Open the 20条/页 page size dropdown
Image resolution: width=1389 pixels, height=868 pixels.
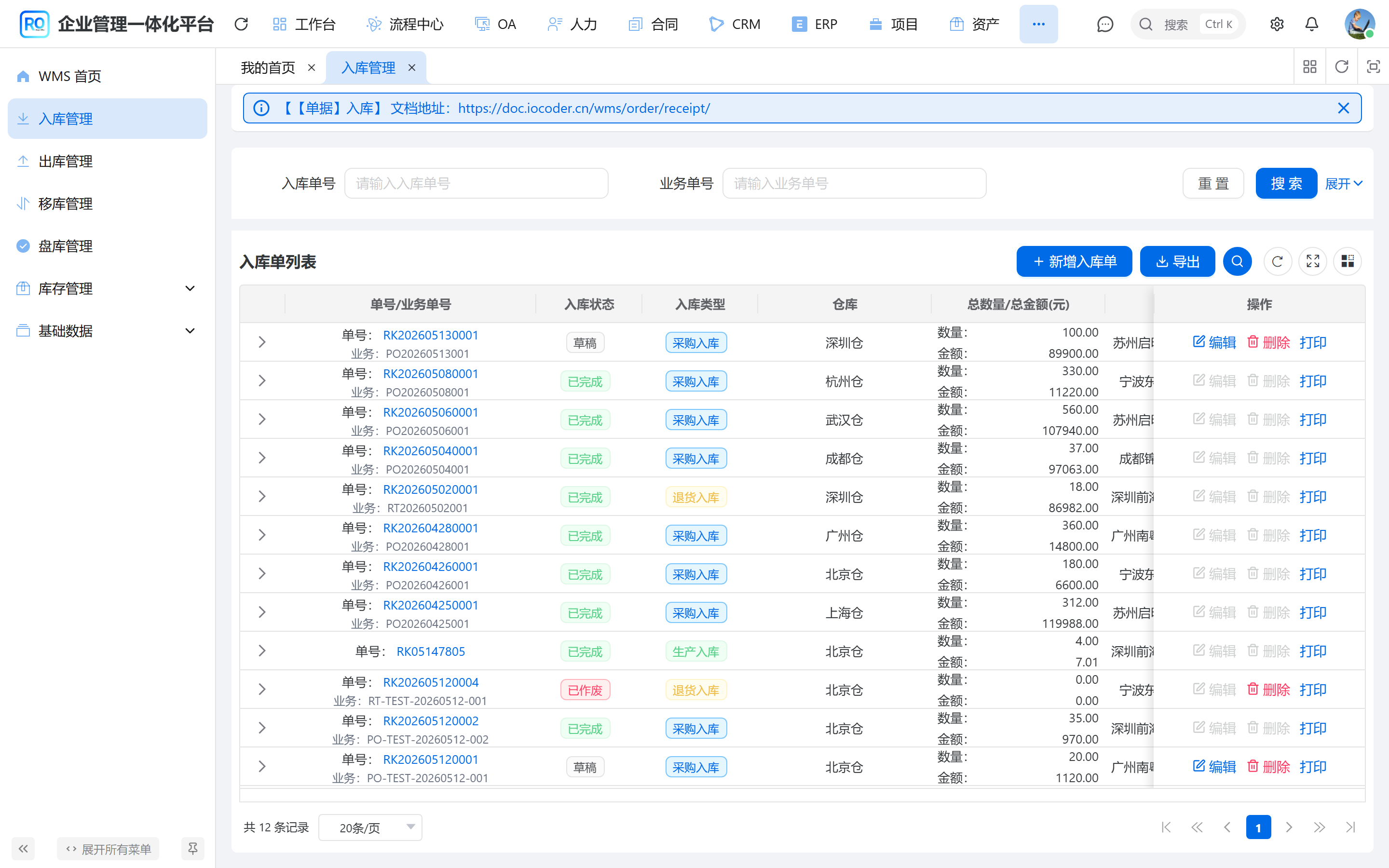pos(370,827)
